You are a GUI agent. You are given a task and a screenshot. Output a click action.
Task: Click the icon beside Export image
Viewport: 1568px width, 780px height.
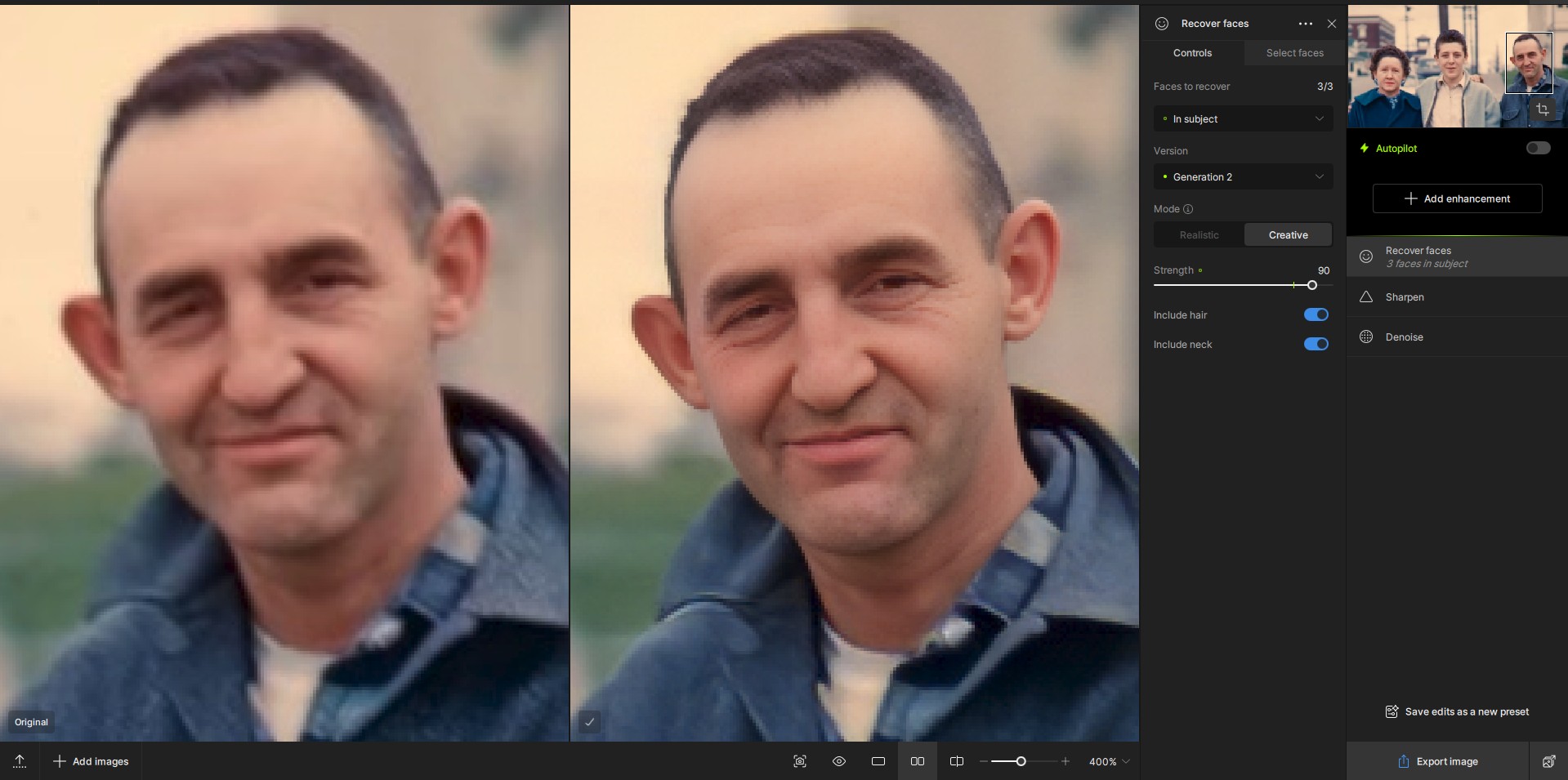coord(1548,761)
